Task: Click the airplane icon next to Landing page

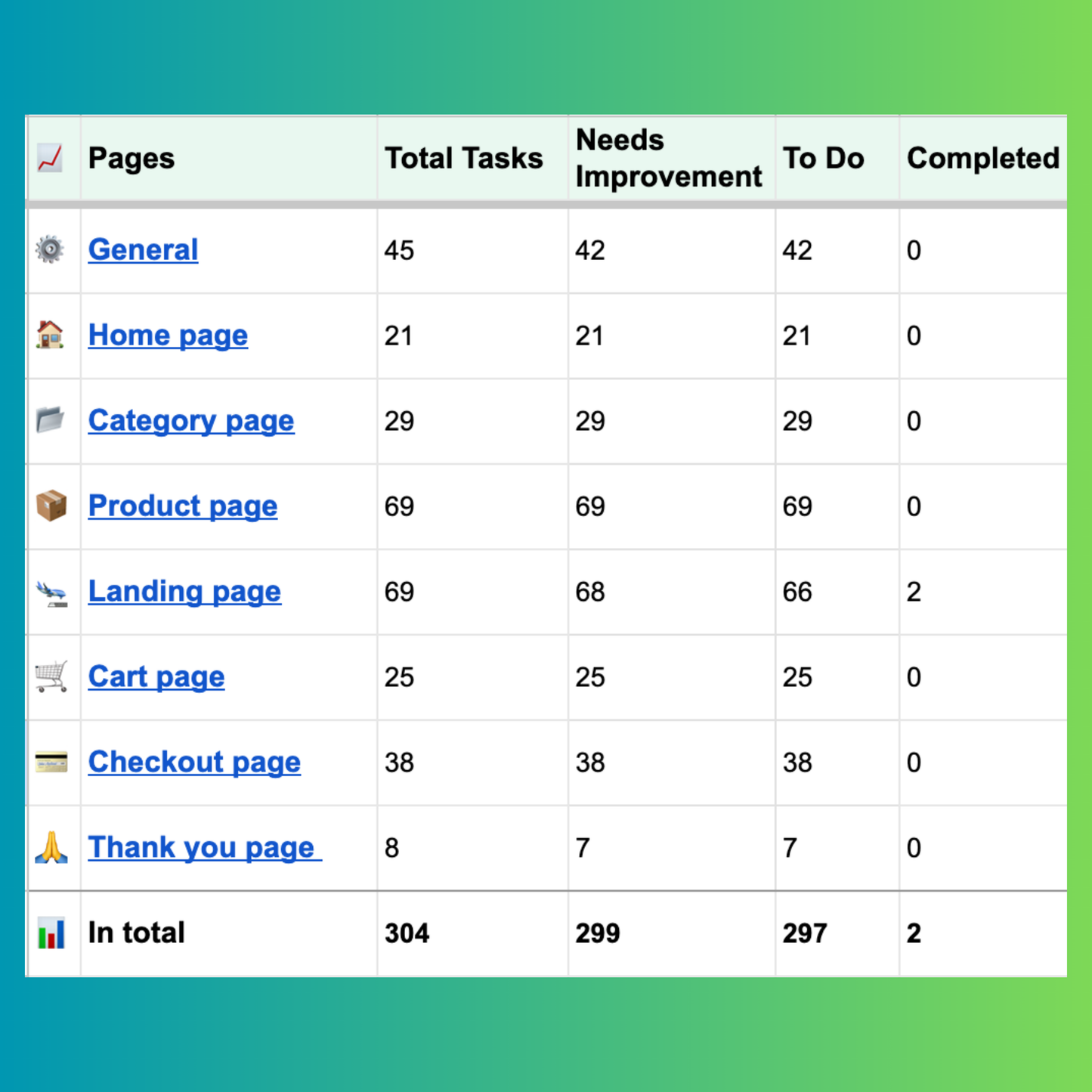Action: click(50, 591)
